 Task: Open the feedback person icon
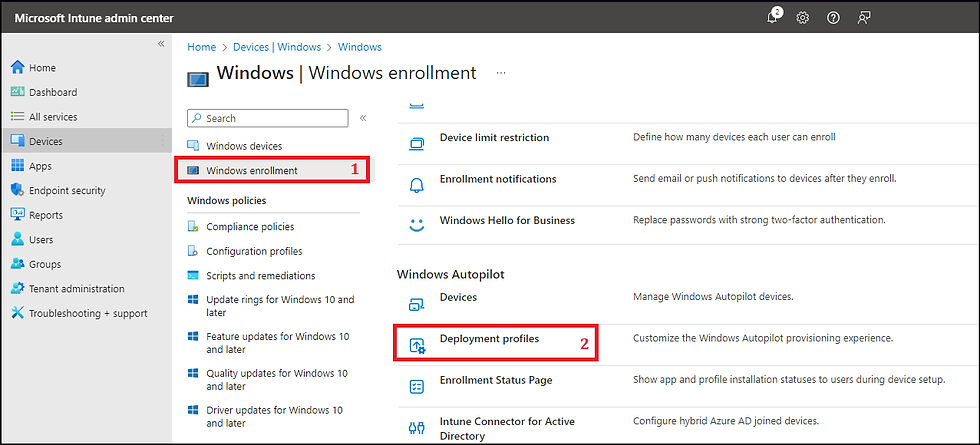[x=864, y=18]
